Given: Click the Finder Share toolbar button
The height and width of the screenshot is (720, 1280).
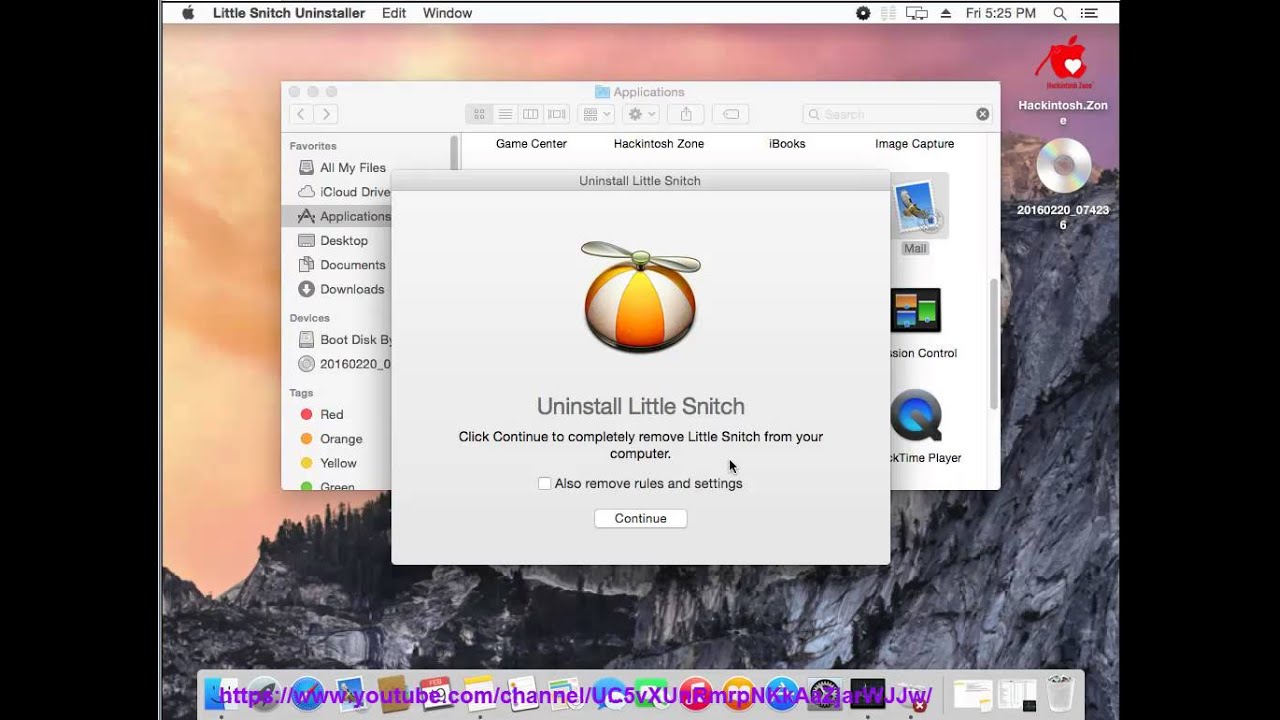Looking at the screenshot, I should point(686,114).
